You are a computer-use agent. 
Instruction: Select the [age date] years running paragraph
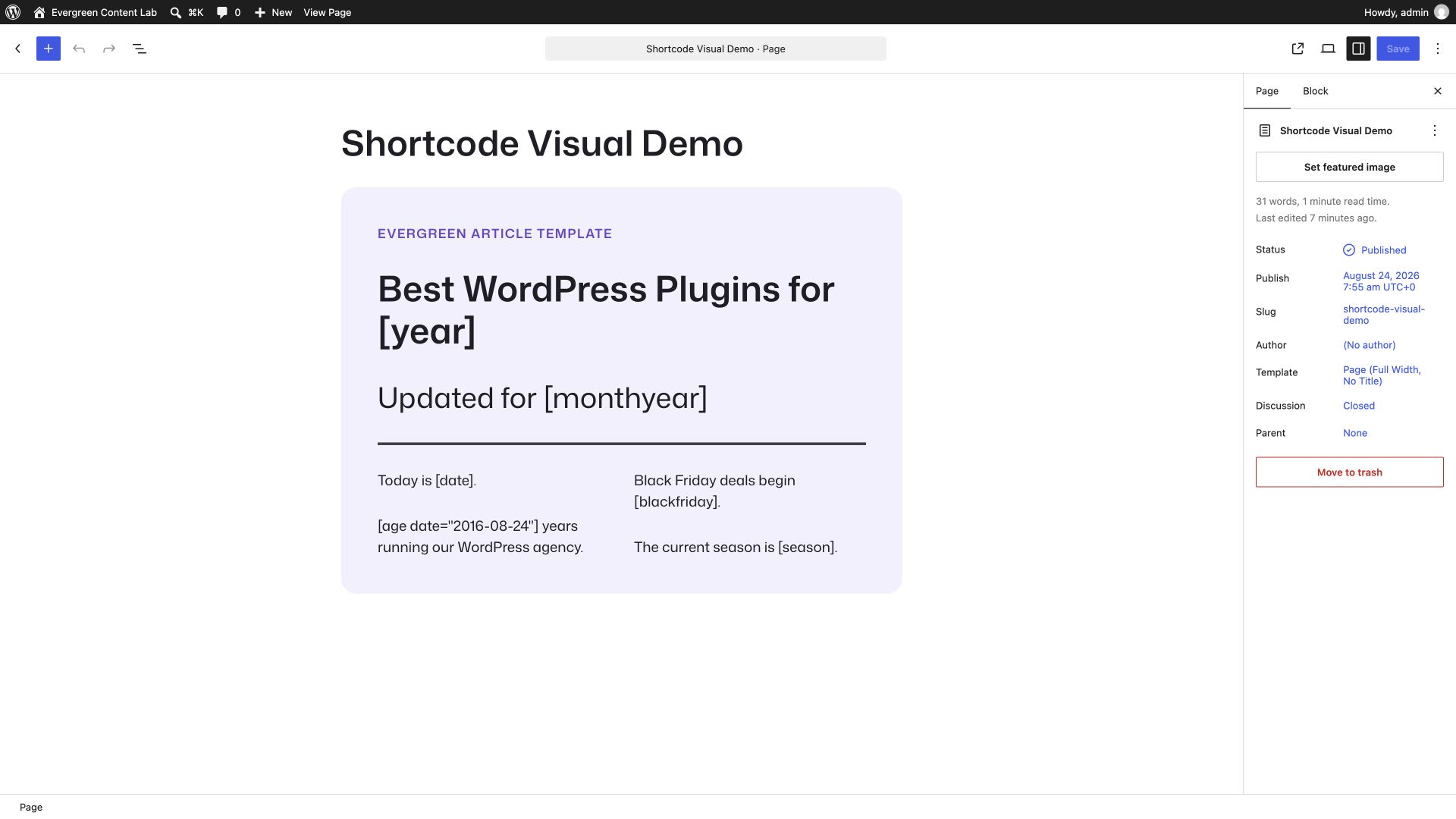481,537
